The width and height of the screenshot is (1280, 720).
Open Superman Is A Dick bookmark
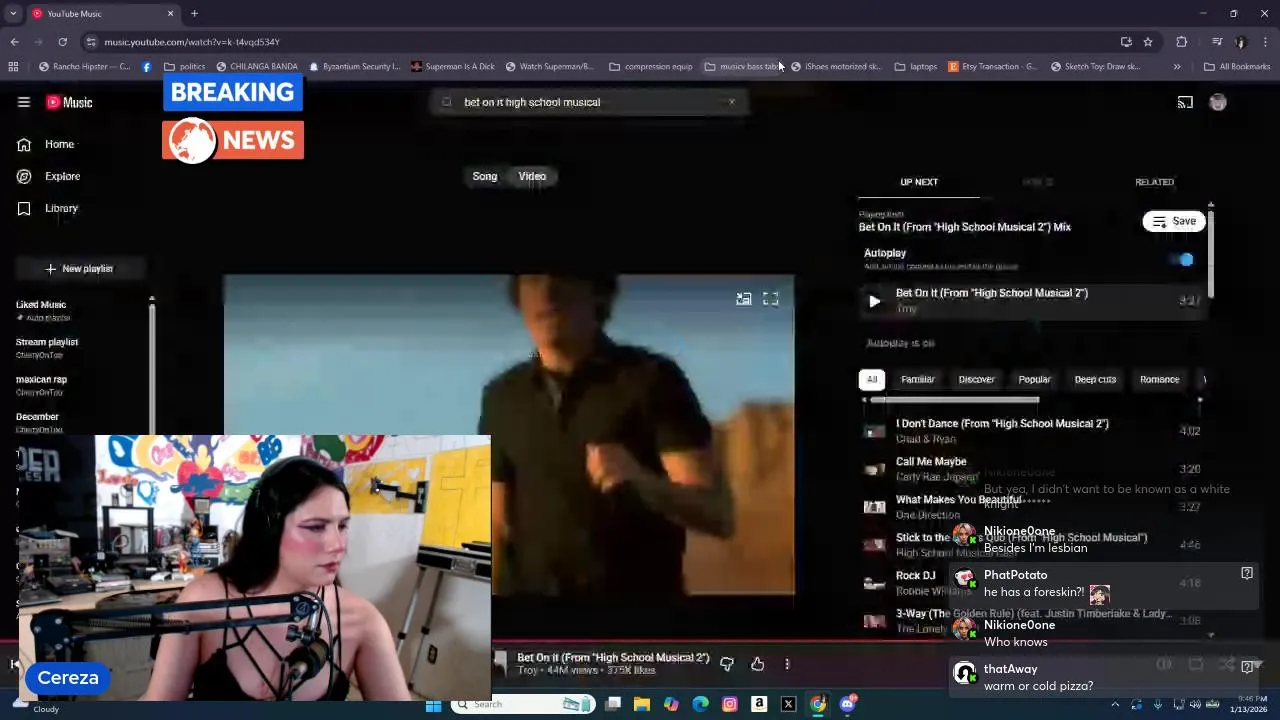tap(452, 67)
